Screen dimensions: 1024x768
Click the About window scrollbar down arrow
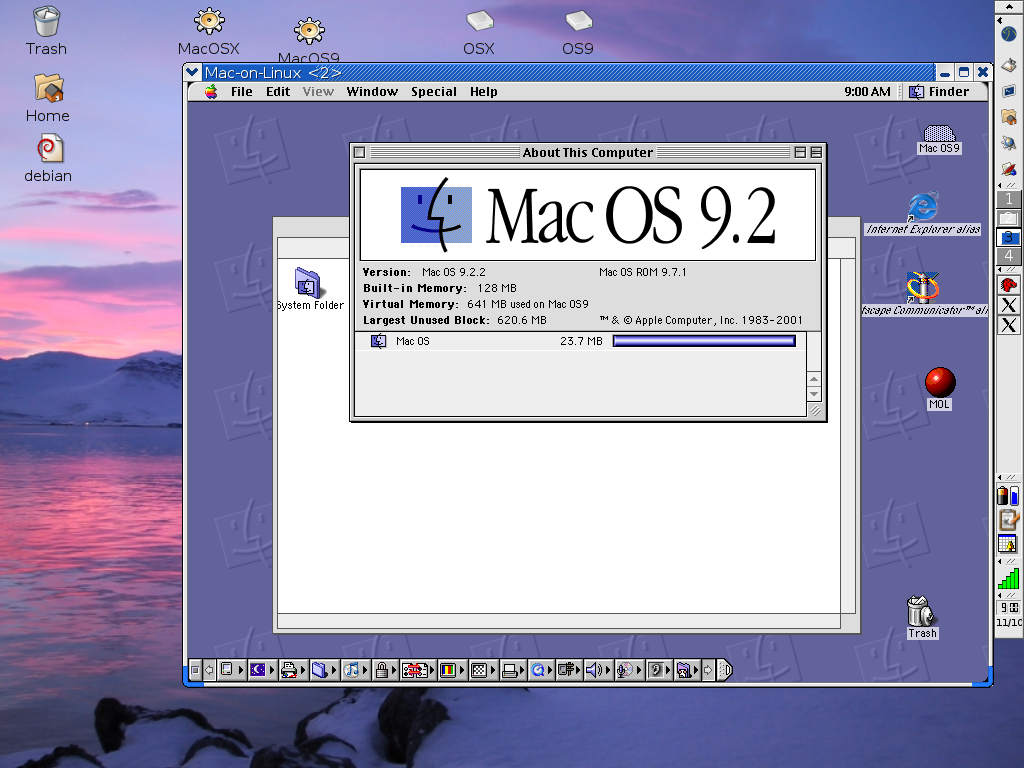814,394
